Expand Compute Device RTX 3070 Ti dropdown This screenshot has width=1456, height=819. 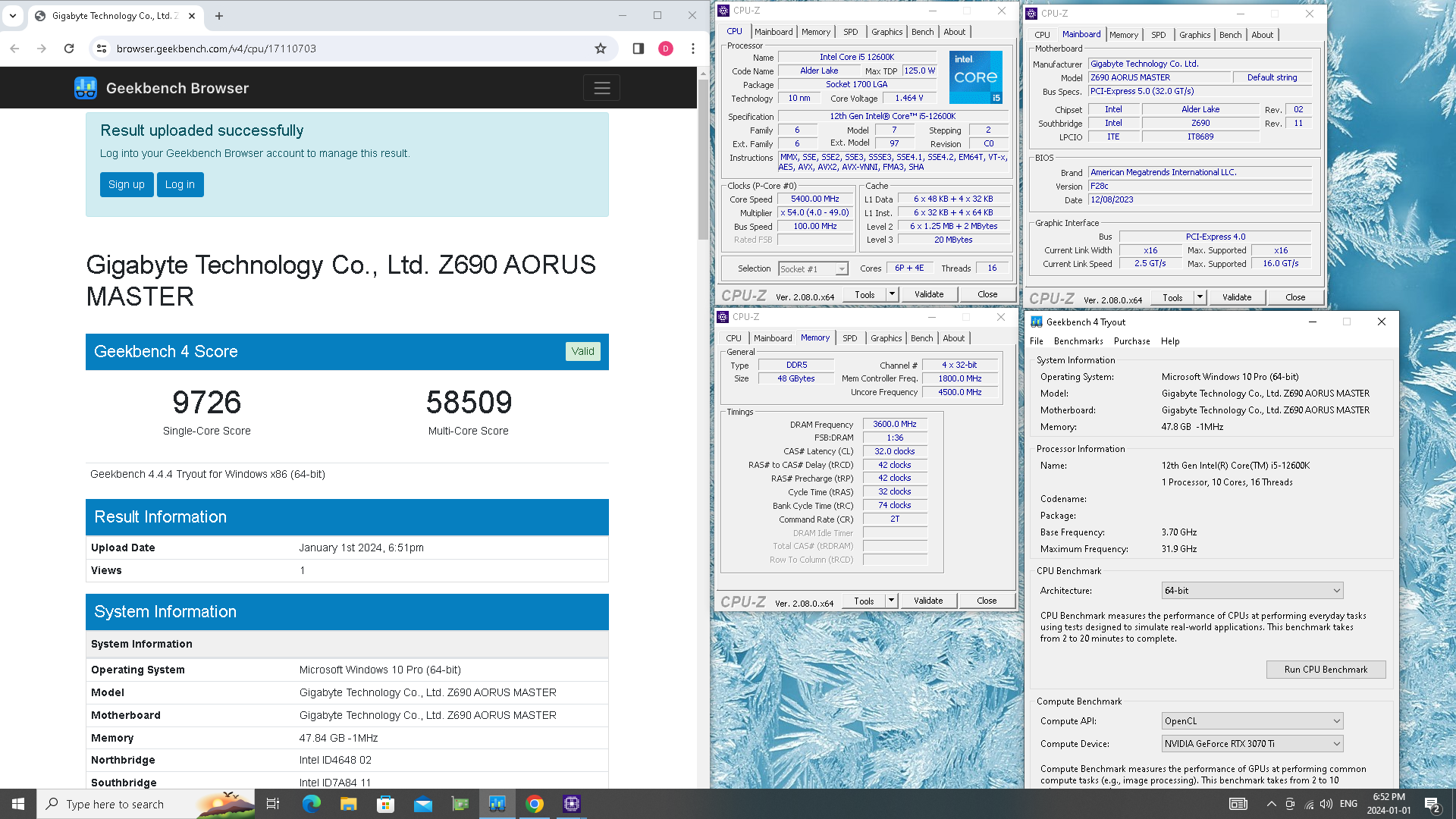click(x=1253, y=744)
